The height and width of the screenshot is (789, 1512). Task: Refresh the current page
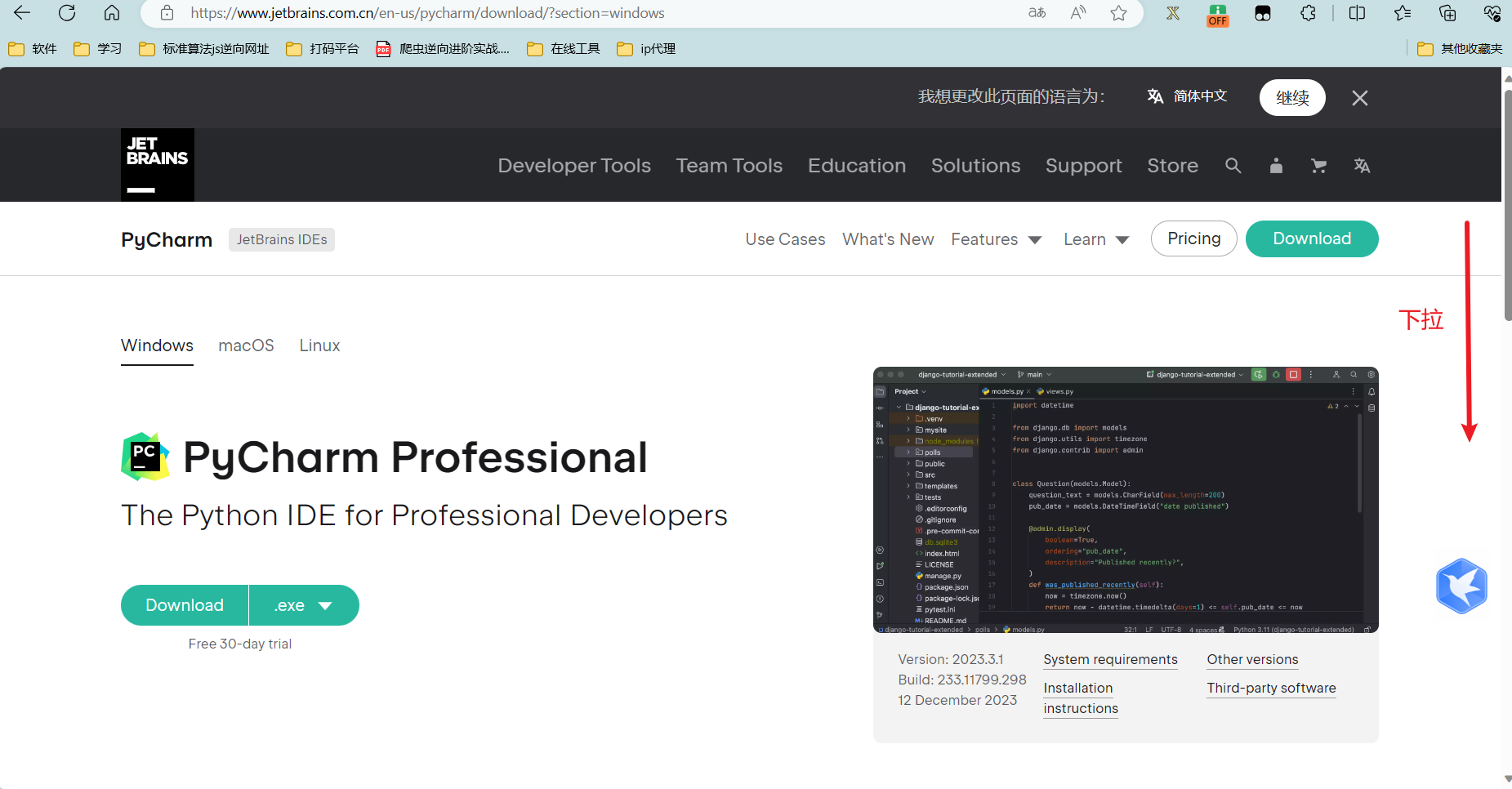(x=67, y=13)
